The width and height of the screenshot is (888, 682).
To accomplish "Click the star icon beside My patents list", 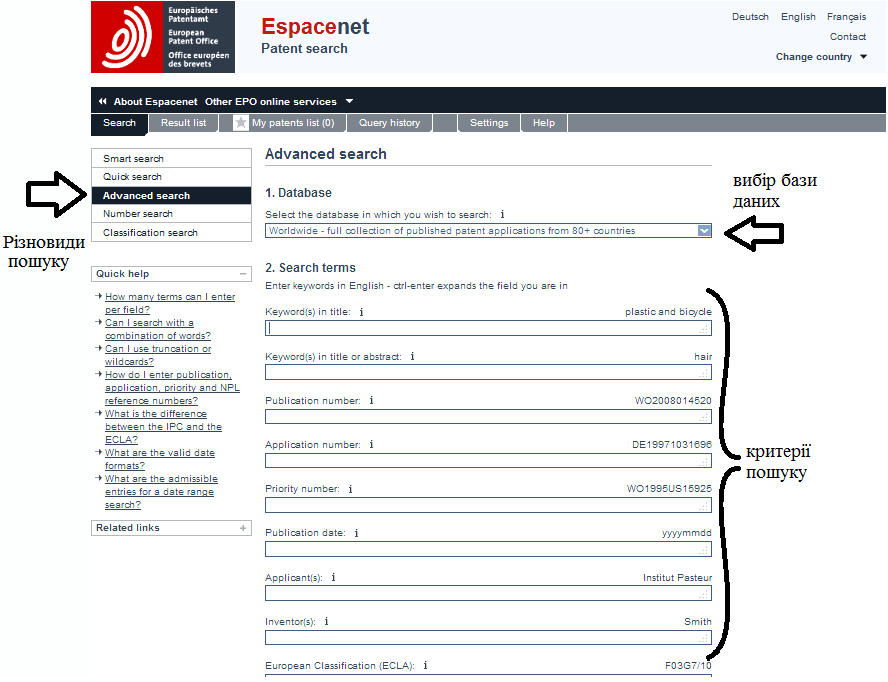I will (241, 122).
